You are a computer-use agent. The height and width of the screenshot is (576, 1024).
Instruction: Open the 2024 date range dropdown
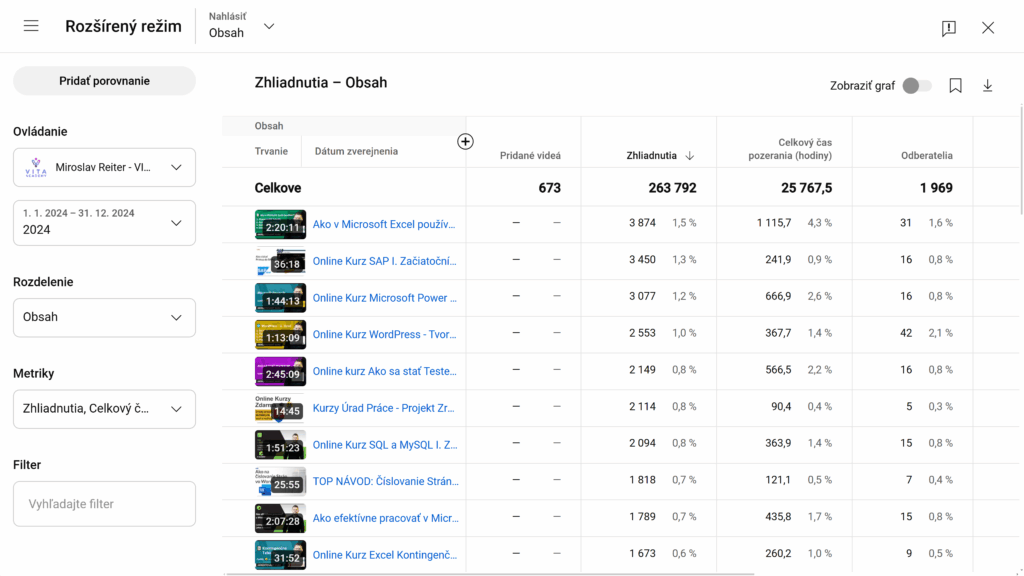click(104, 223)
